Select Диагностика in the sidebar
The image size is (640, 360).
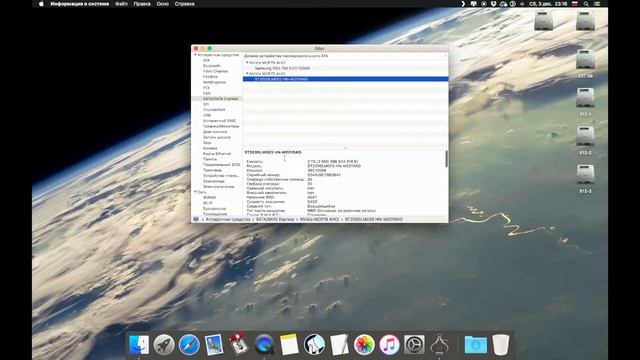point(215,132)
